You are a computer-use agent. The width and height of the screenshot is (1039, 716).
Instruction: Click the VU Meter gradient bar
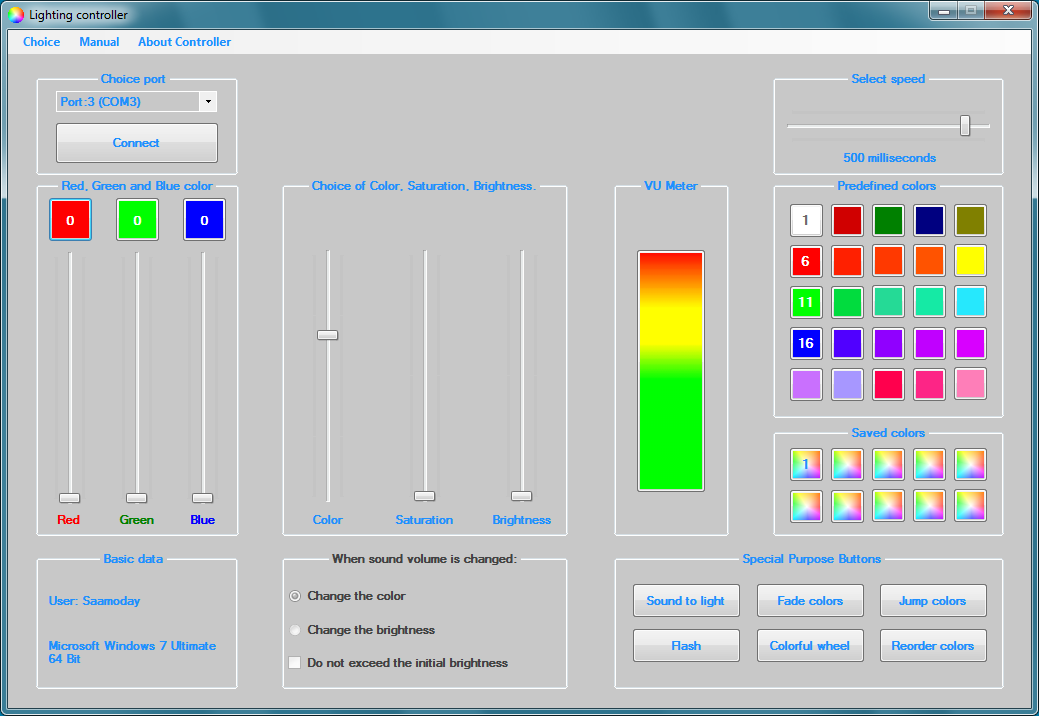(x=671, y=371)
